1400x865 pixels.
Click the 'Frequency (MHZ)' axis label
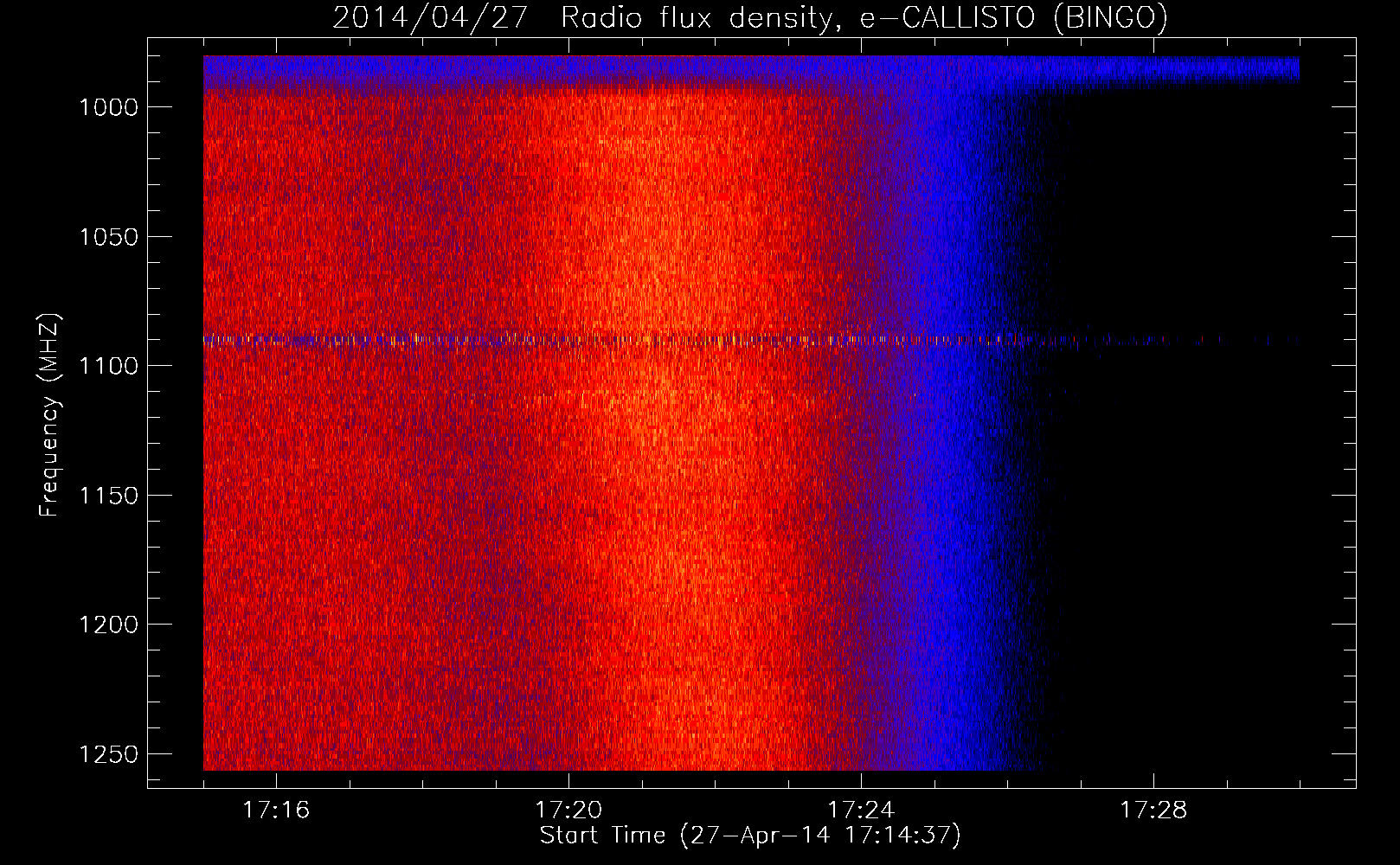pyautogui.click(x=49, y=415)
